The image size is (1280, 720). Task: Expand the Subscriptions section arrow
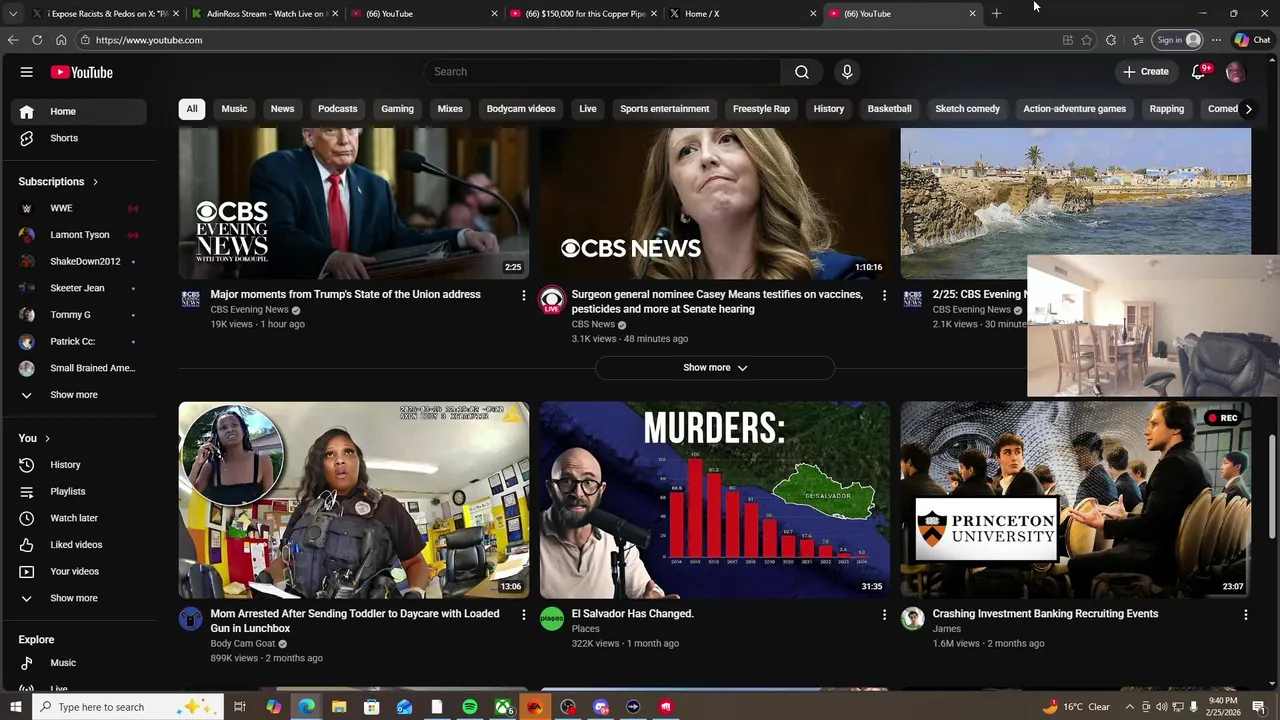pyautogui.click(x=95, y=182)
